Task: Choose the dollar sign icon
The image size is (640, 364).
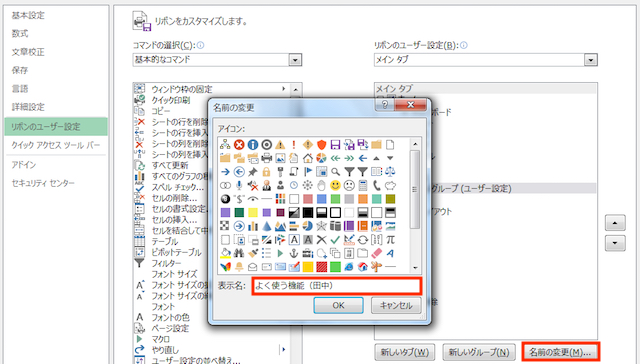Action: pyautogui.click(x=239, y=199)
